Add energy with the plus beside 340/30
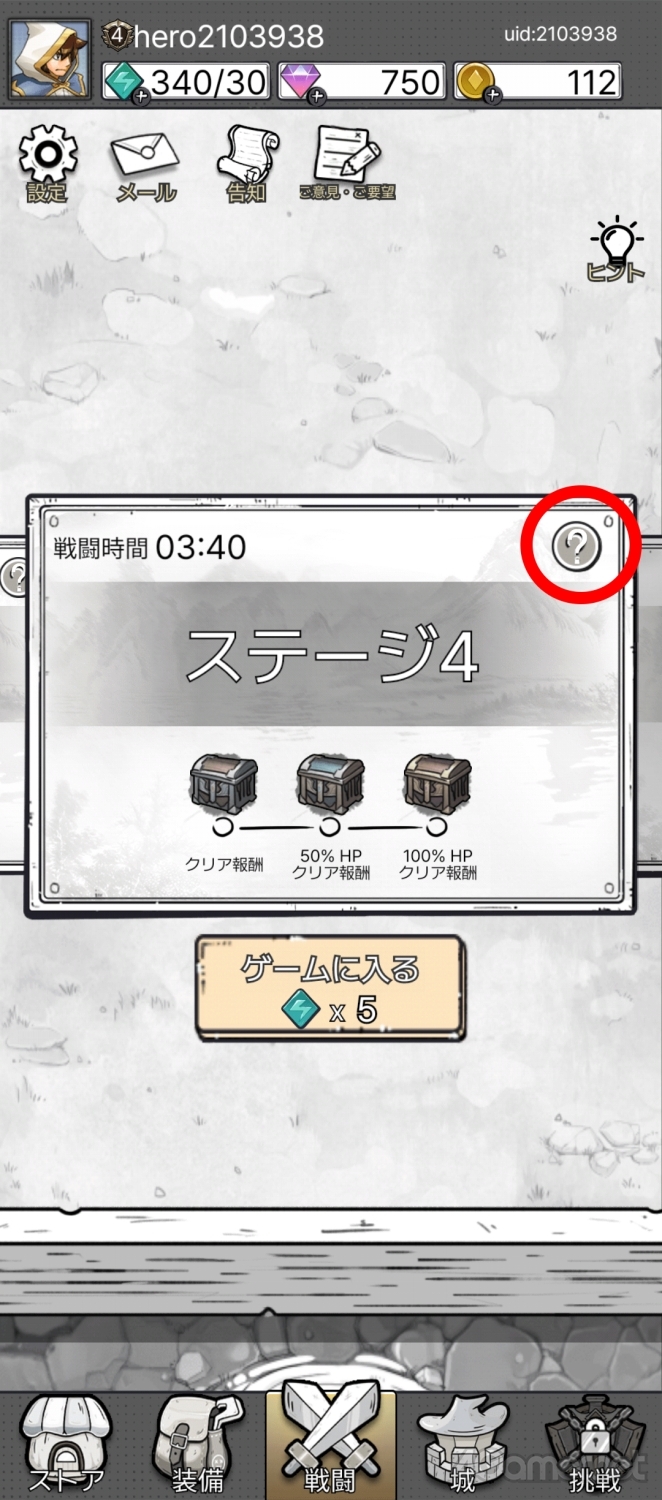Image resolution: width=662 pixels, height=1500 pixels. [141, 96]
